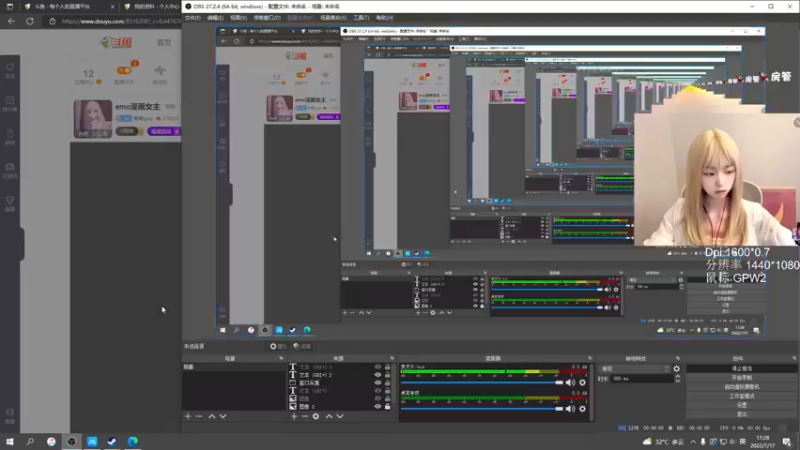Lock the 窗口采集 source
This screenshot has width=800, height=450.
(387, 383)
